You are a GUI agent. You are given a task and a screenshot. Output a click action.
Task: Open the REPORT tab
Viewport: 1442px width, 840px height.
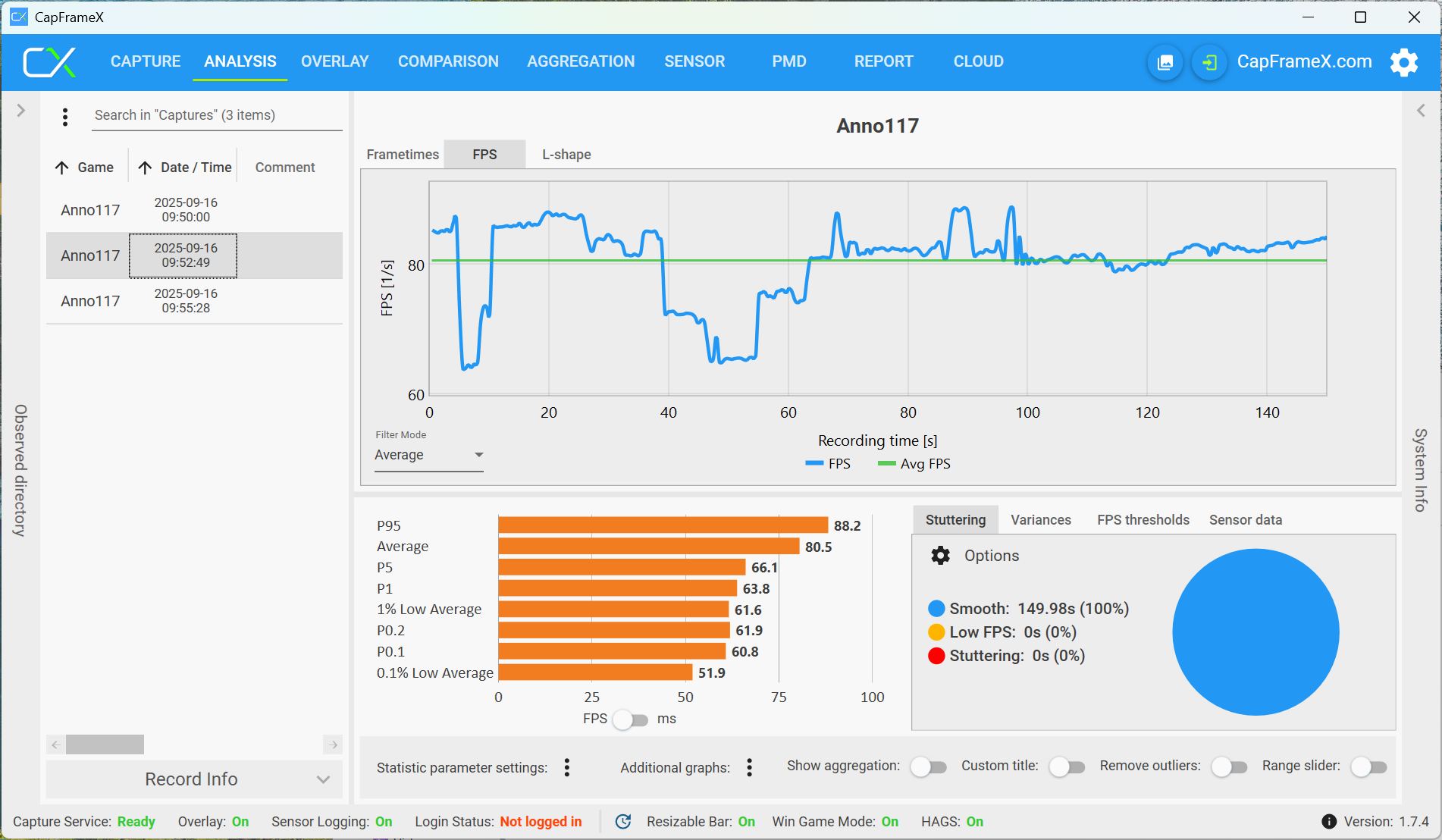point(884,61)
